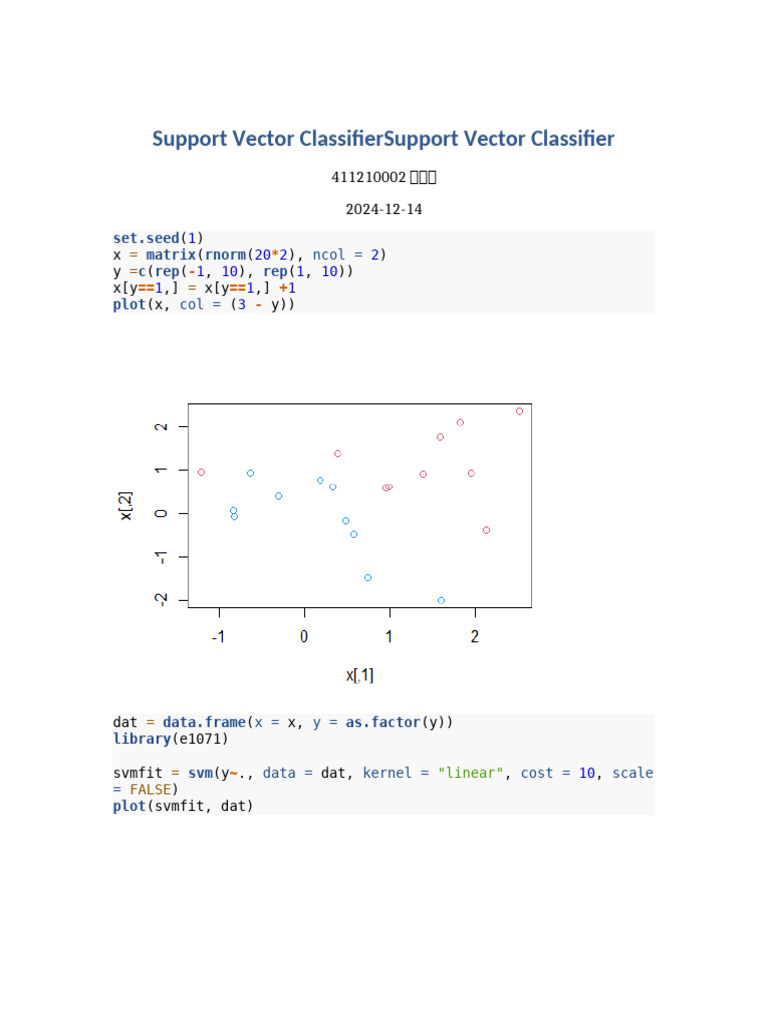
Task: Click the x[,1] horizontal axis label
Action: click(x=360, y=675)
